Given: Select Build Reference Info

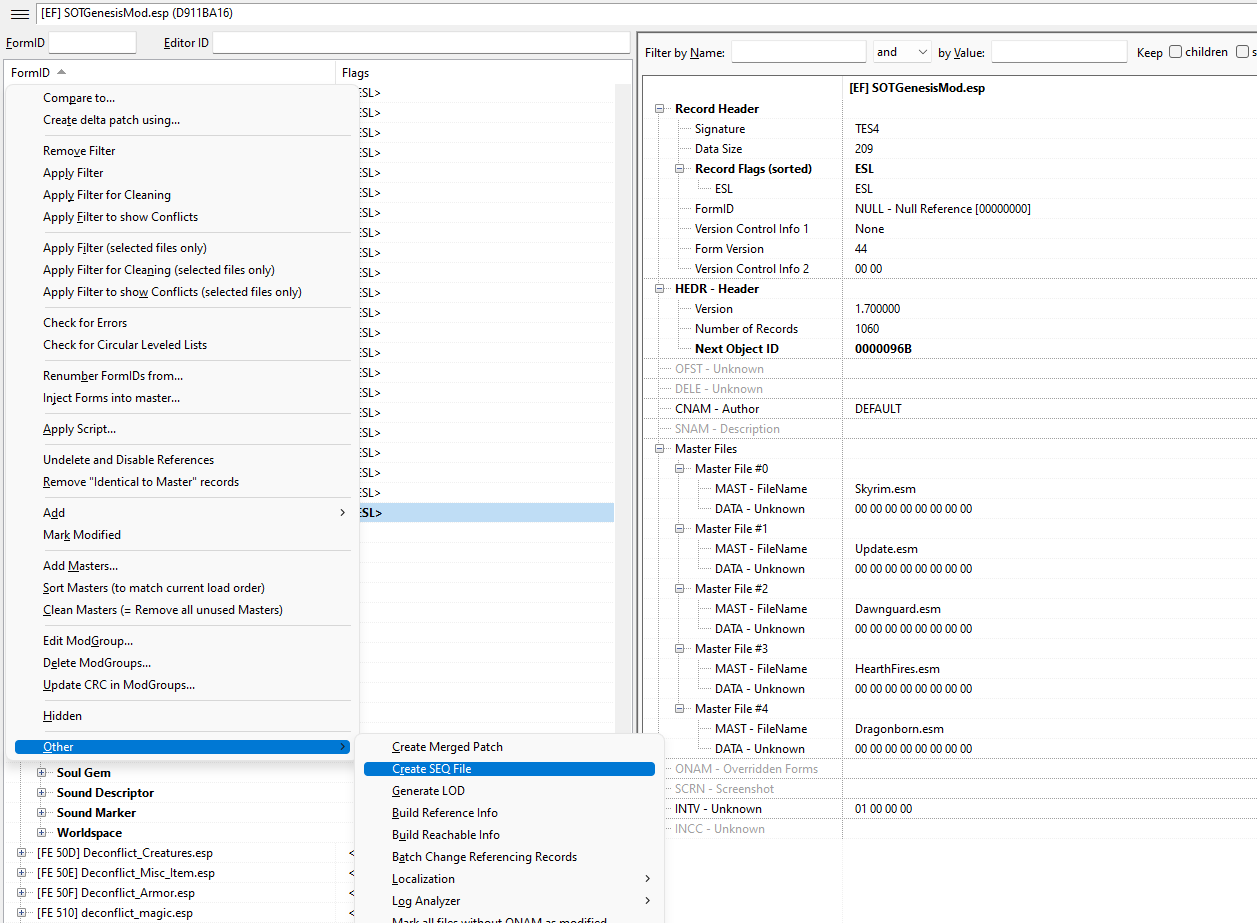Looking at the screenshot, I should [x=509, y=813].
